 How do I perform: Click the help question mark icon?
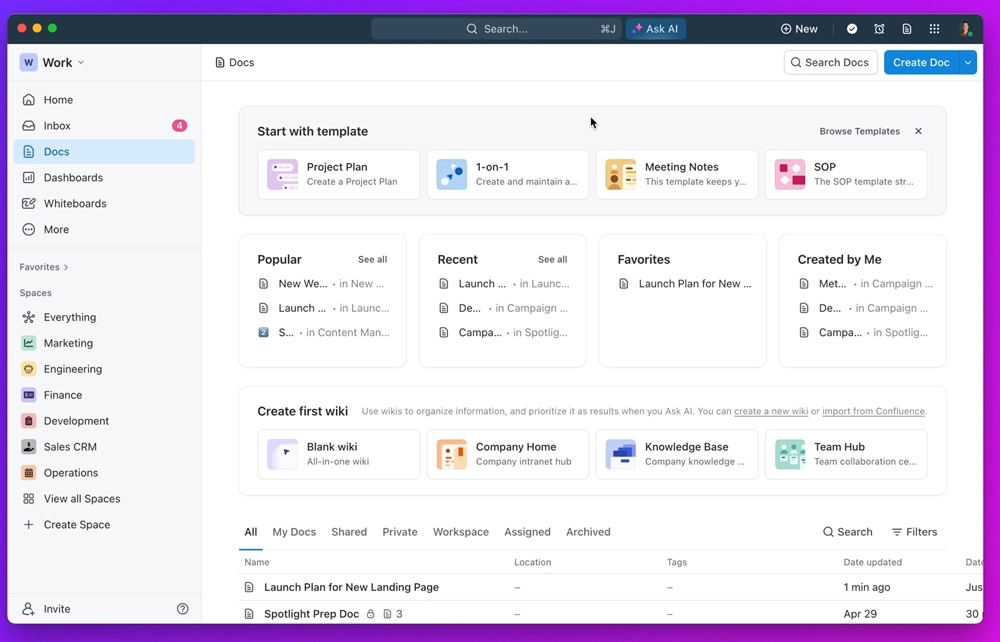click(x=182, y=609)
